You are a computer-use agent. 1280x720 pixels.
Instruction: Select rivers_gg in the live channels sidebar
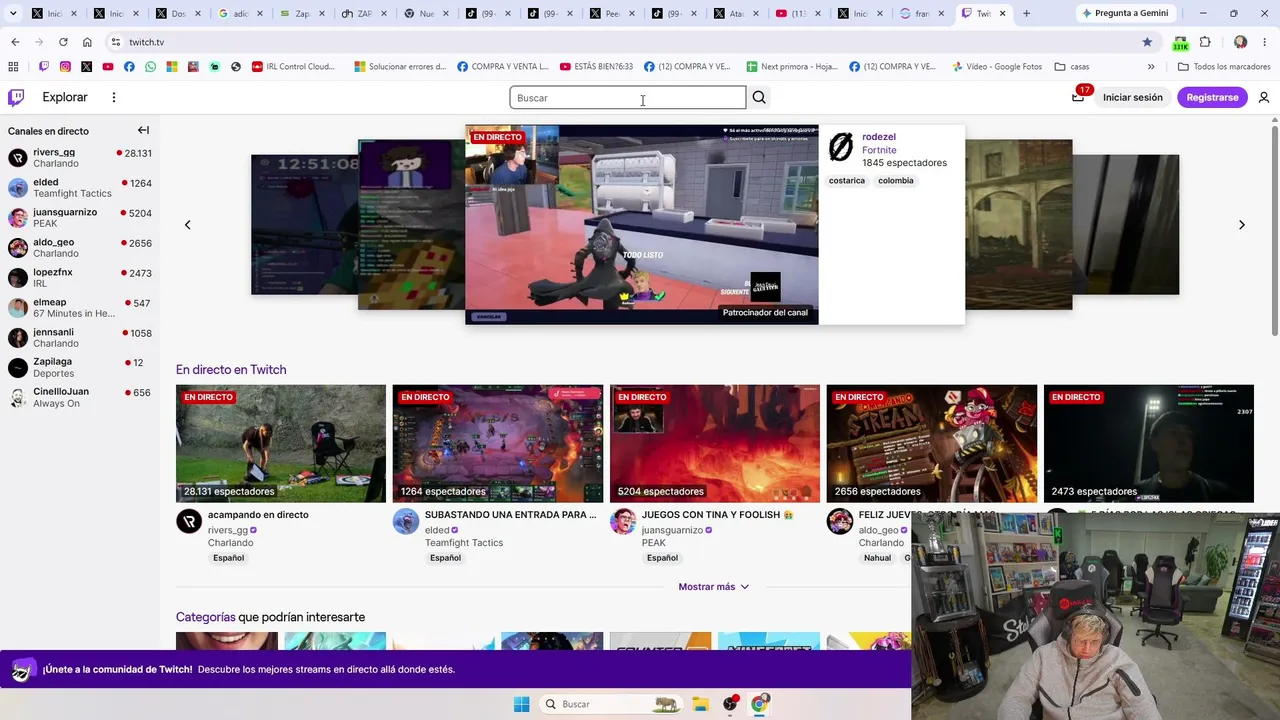tap(80, 158)
